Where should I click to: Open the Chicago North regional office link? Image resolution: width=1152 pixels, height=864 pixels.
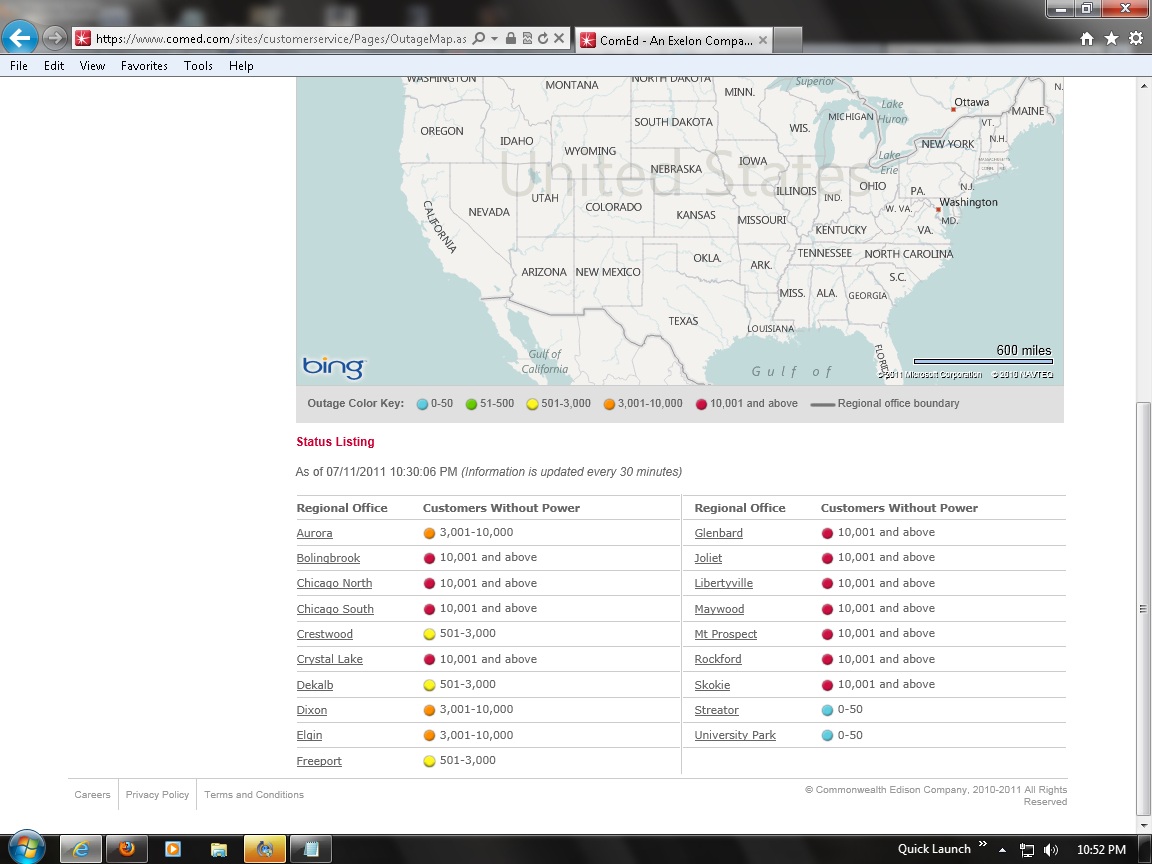pos(334,583)
